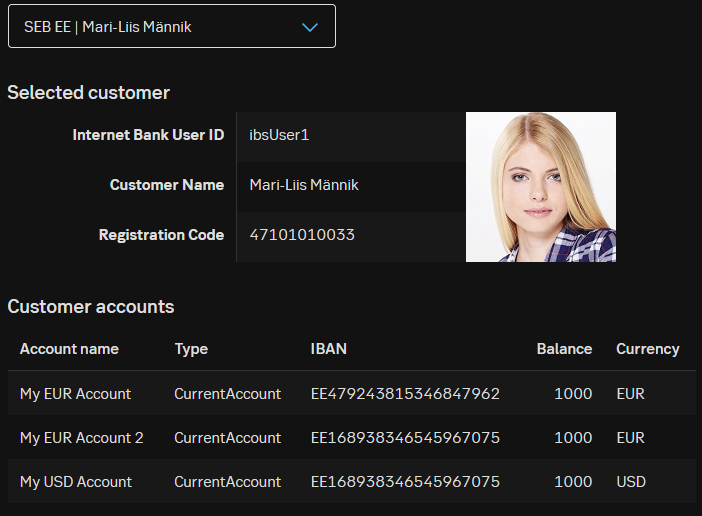This screenshot has height=516, width=702.
Task: Click the Type column header
Action: tap(191, 349)
